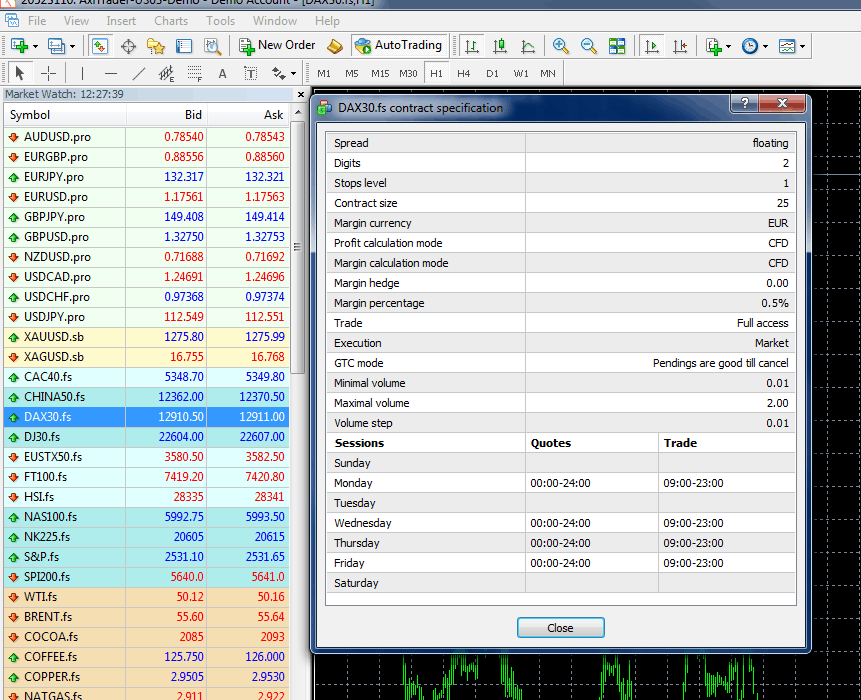The height and width of the screenshot is (700, 861).
Task: Select the crosshair tool
Action: 48,73
